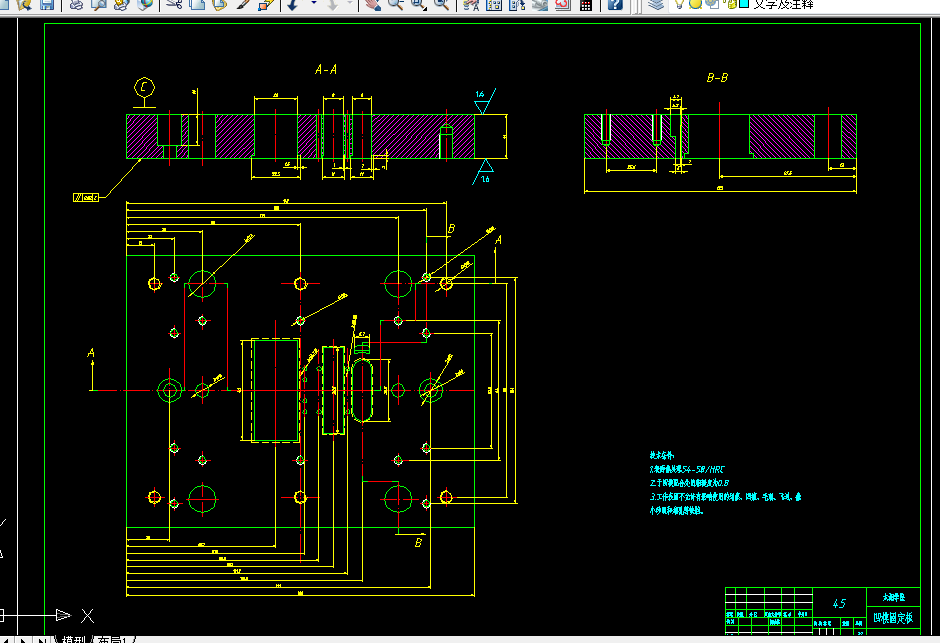Toggle layer freeze sun icon
Screen dimensions: 940x643
(695, 4)
